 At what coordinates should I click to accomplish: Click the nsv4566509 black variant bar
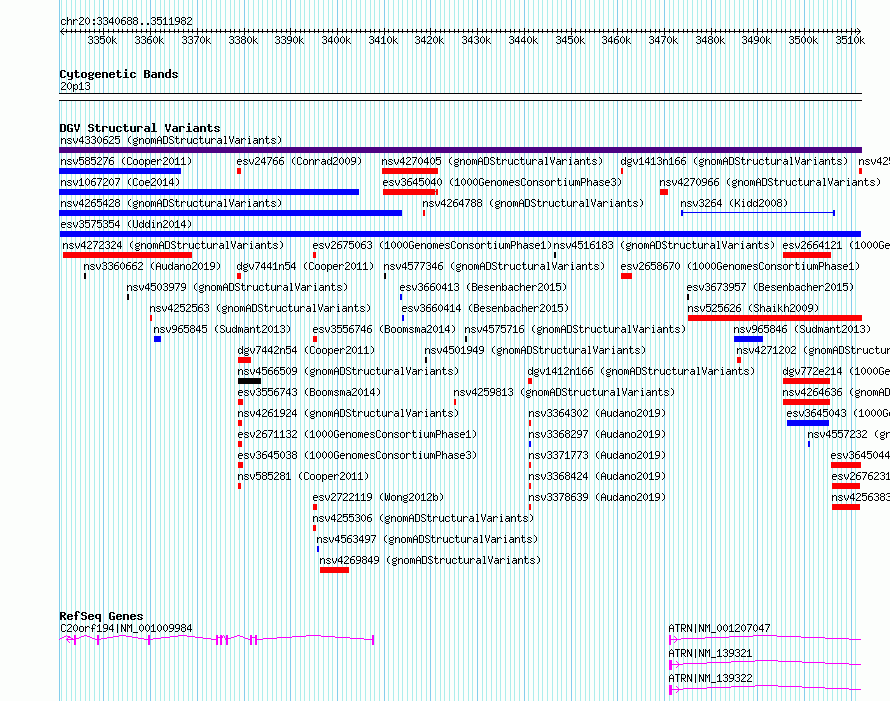tap(249, 381)
